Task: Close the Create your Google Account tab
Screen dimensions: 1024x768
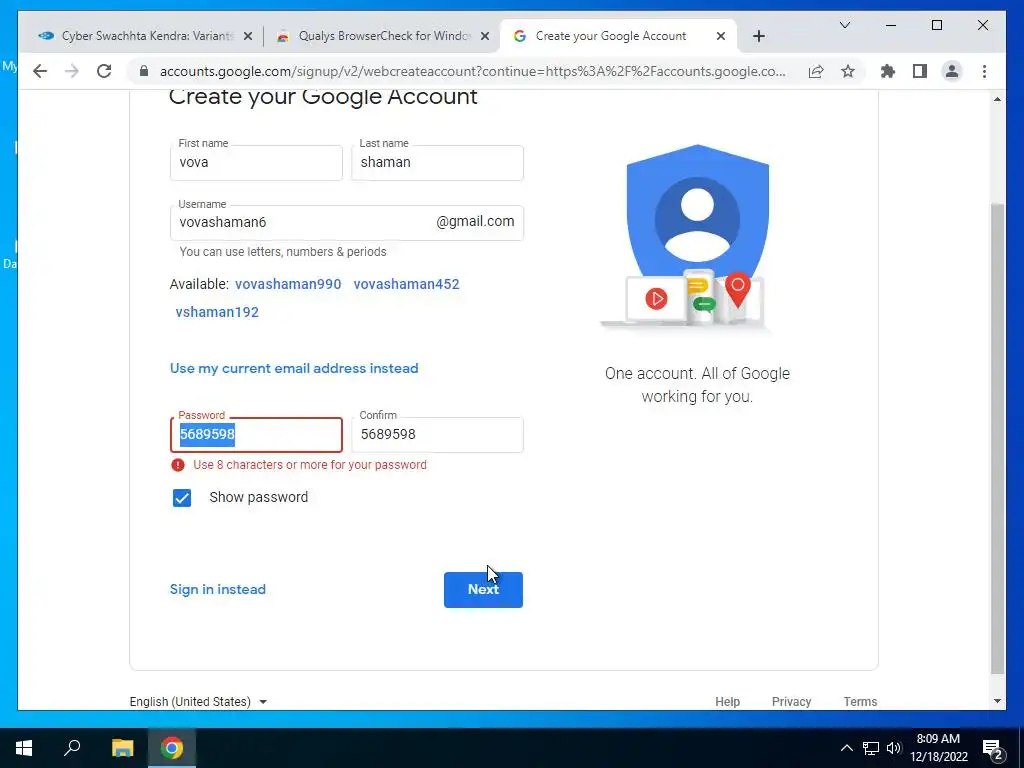Action: 720,36
